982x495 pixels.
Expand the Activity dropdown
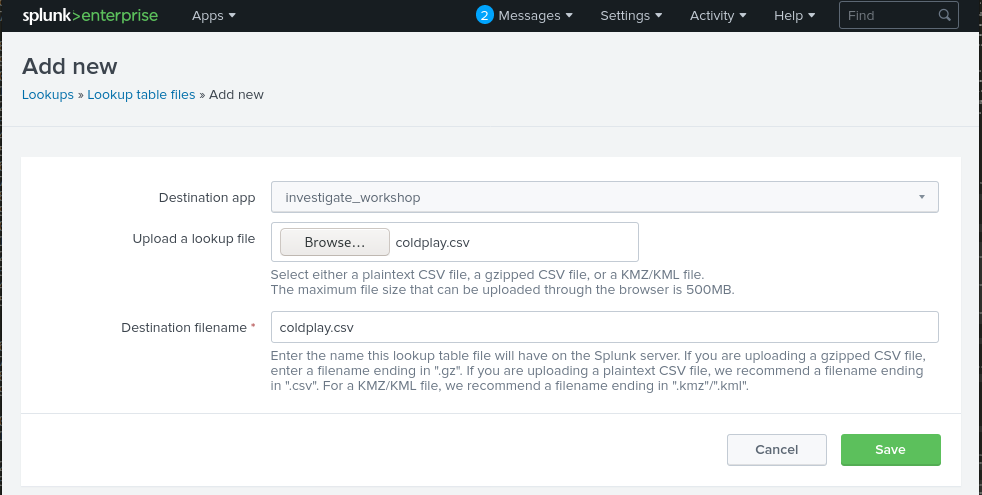tap(719, 16)
